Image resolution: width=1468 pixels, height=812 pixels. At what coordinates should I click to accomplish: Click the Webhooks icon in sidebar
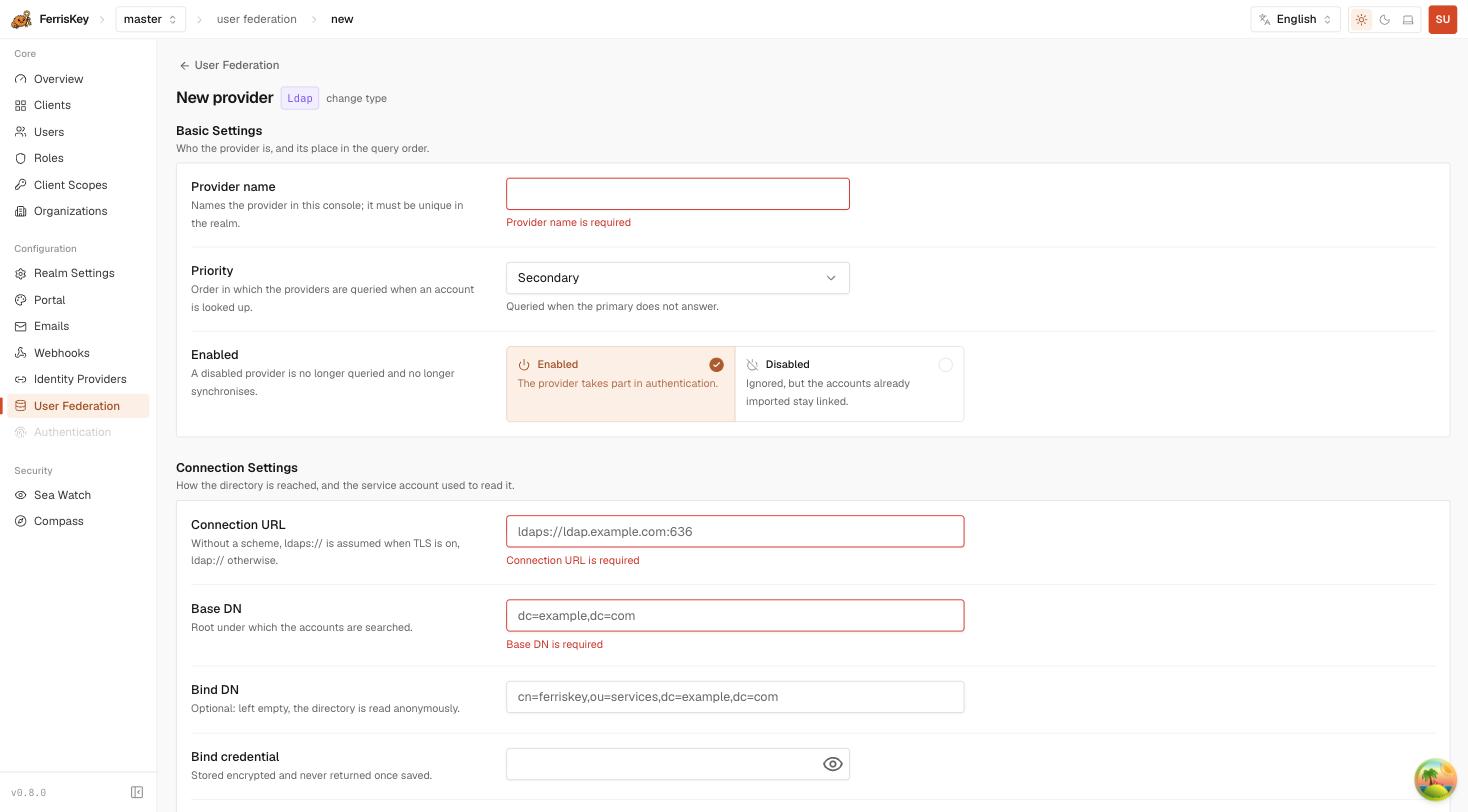pyautogui.click(x=21, y=353)
